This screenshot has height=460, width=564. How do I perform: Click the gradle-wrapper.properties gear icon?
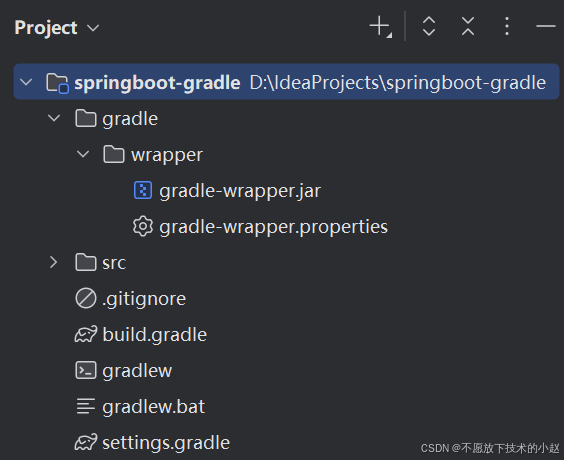[143, 226]
